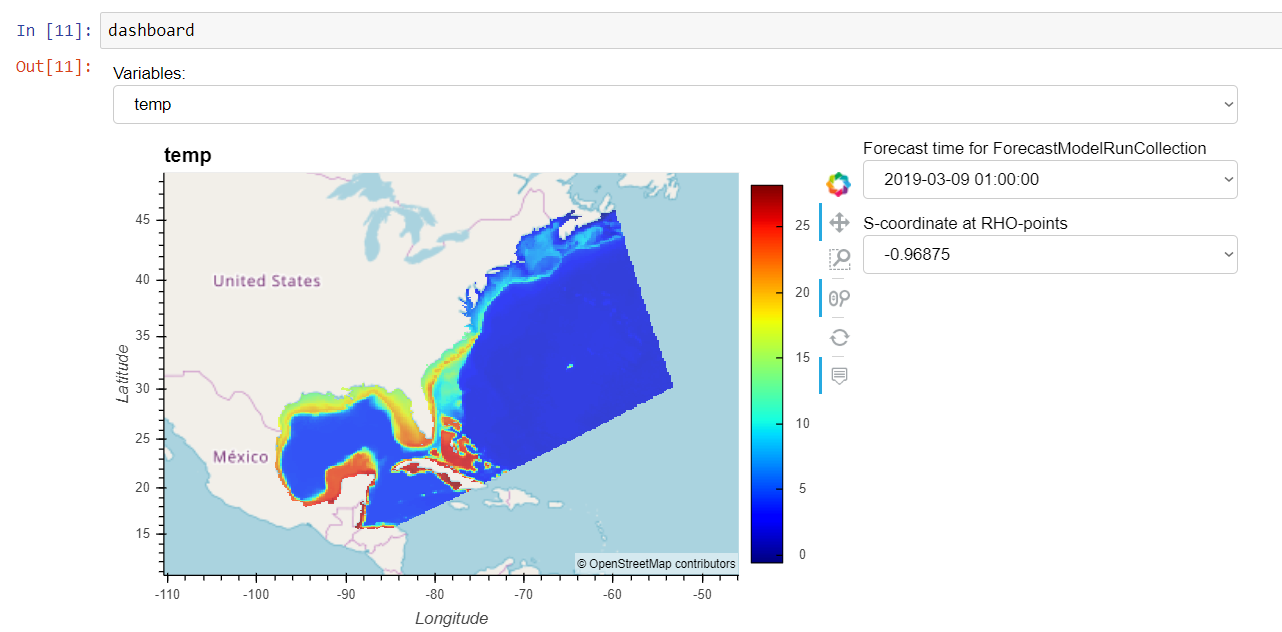This screenshot has height=632, width=1282.
Task: Toggle the Wheel Zoom tool
Action: 839,297
